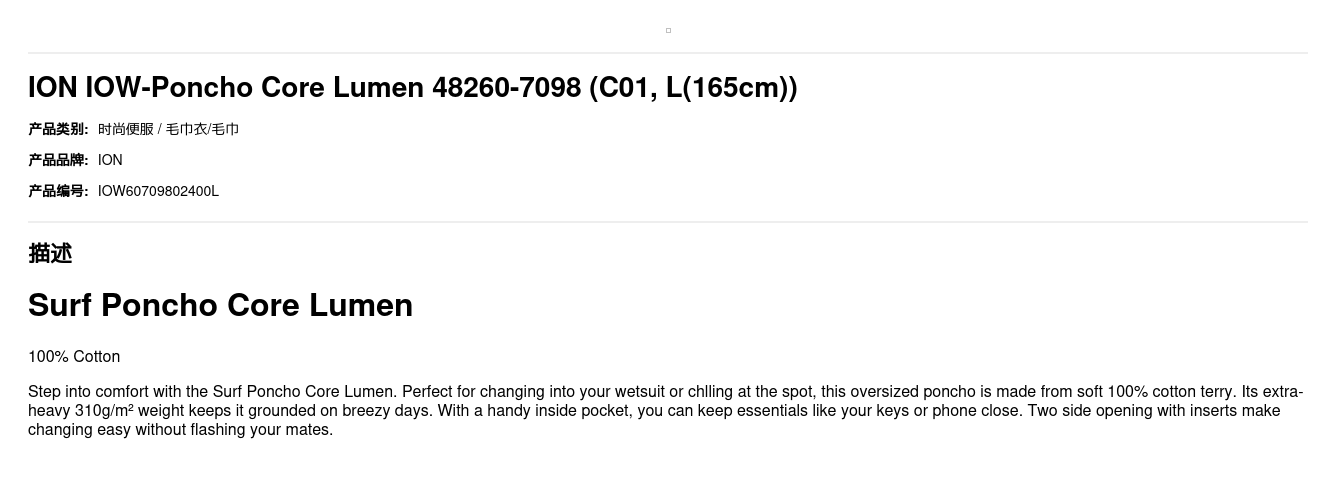This screenshot has width=1328, height=485.
Task: Click the word "wetsuit" in the description
Action: (x=639, y=392)
